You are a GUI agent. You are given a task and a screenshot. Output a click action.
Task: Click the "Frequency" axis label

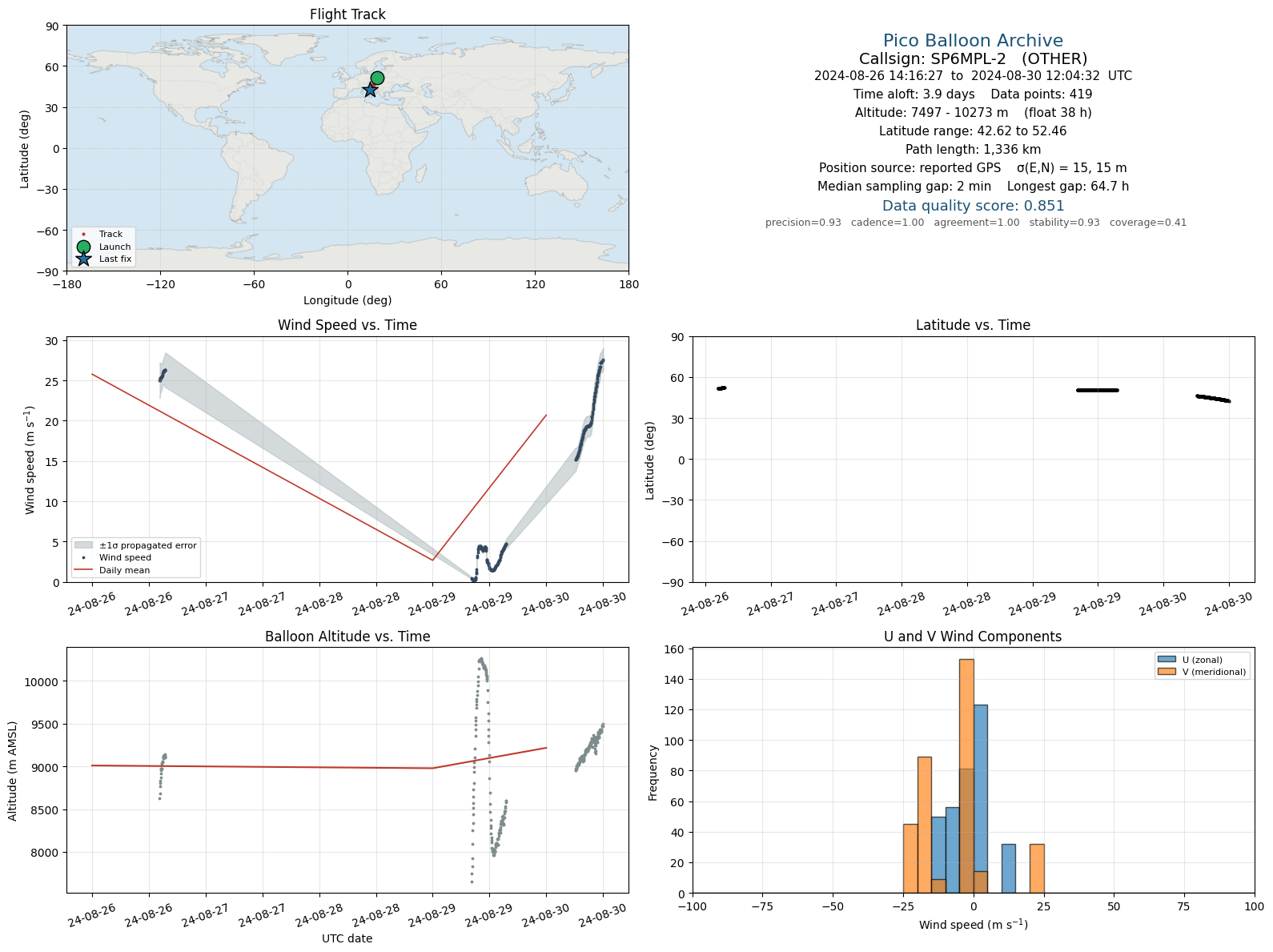(653, 772)
